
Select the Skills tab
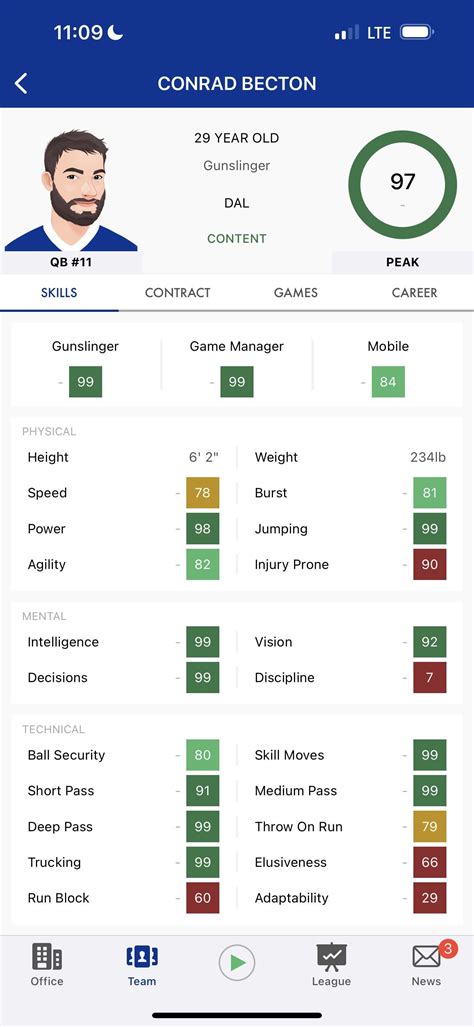click(59, 293)
